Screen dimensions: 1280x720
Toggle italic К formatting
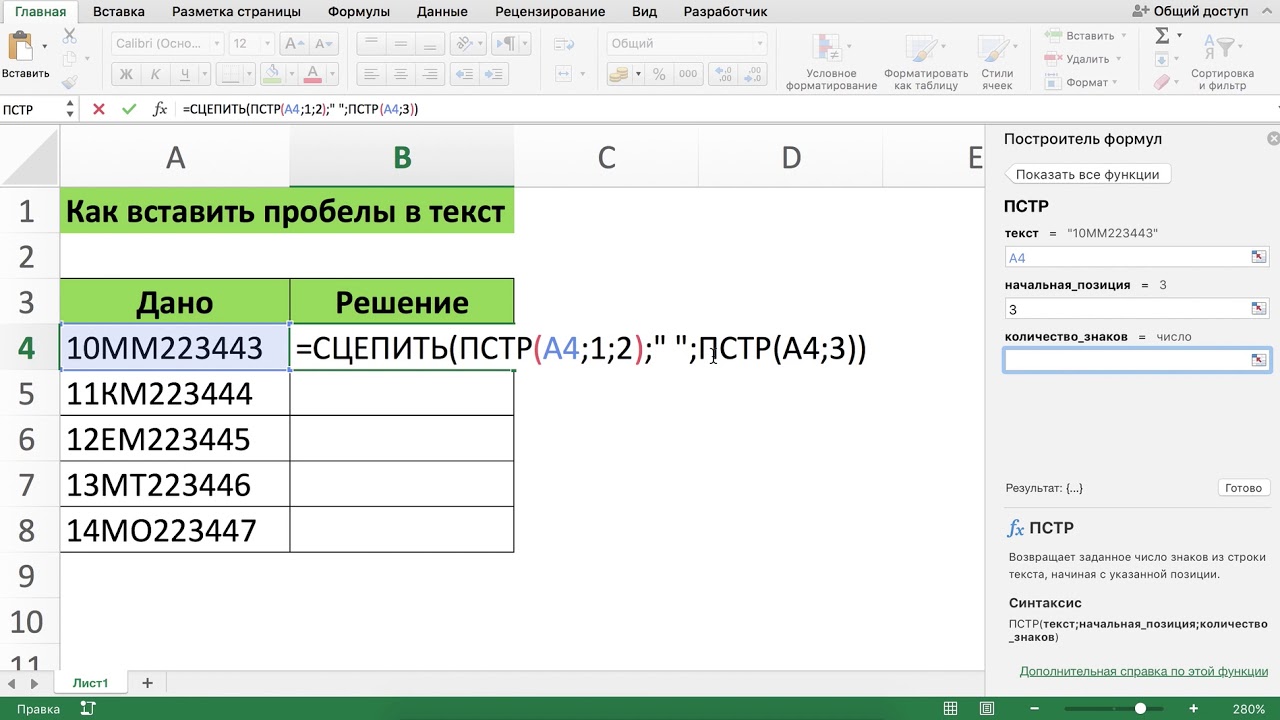coord(155,74)
